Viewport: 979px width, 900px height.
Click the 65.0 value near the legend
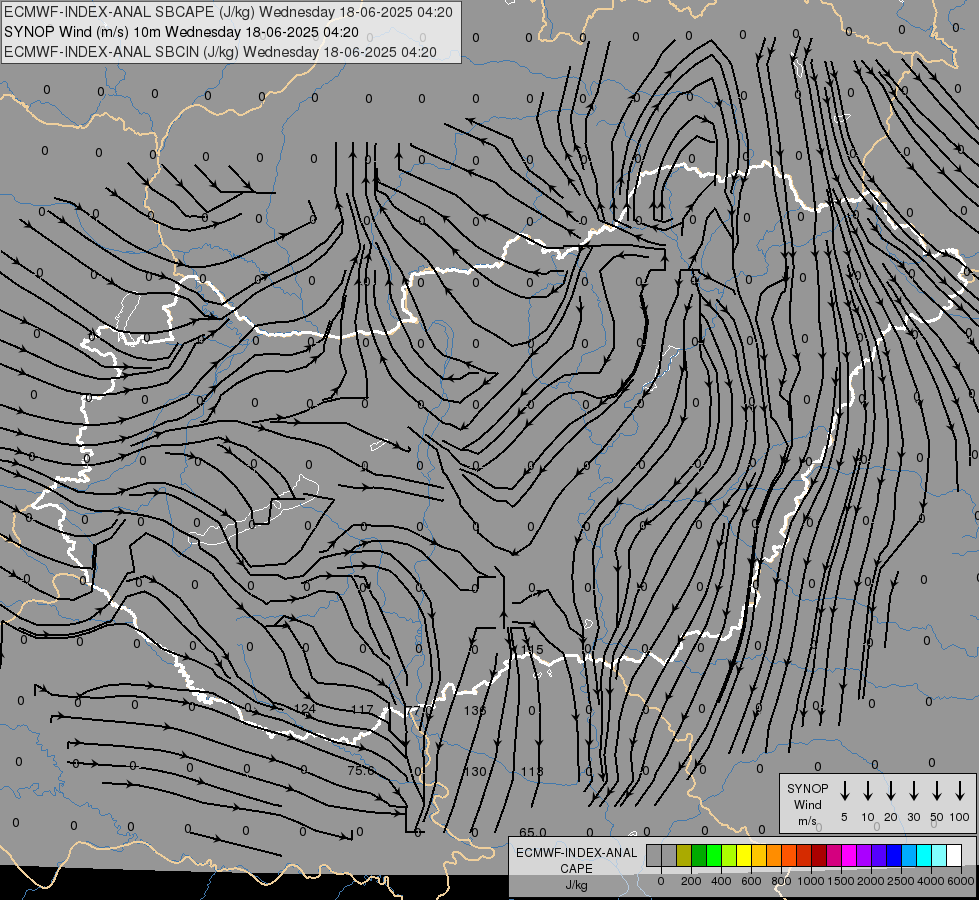pyautogui.click(x=533, y=832)
